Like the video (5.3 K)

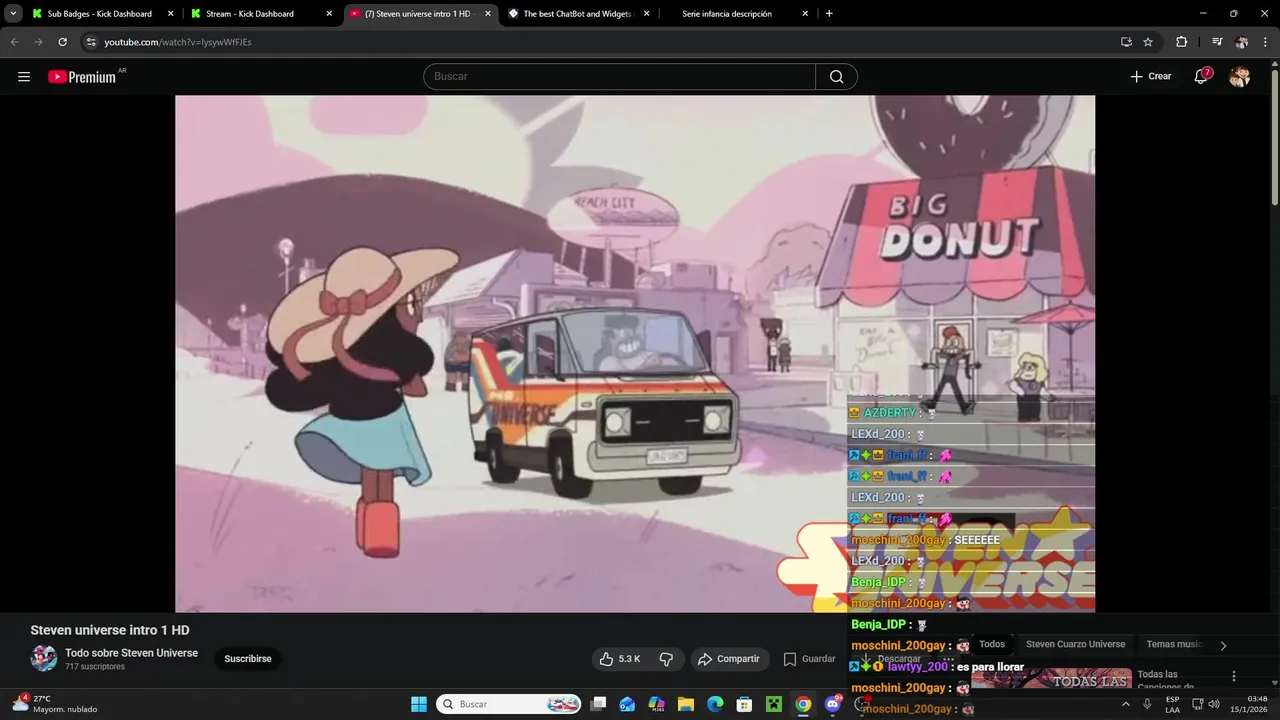click(x=620, y=659)
